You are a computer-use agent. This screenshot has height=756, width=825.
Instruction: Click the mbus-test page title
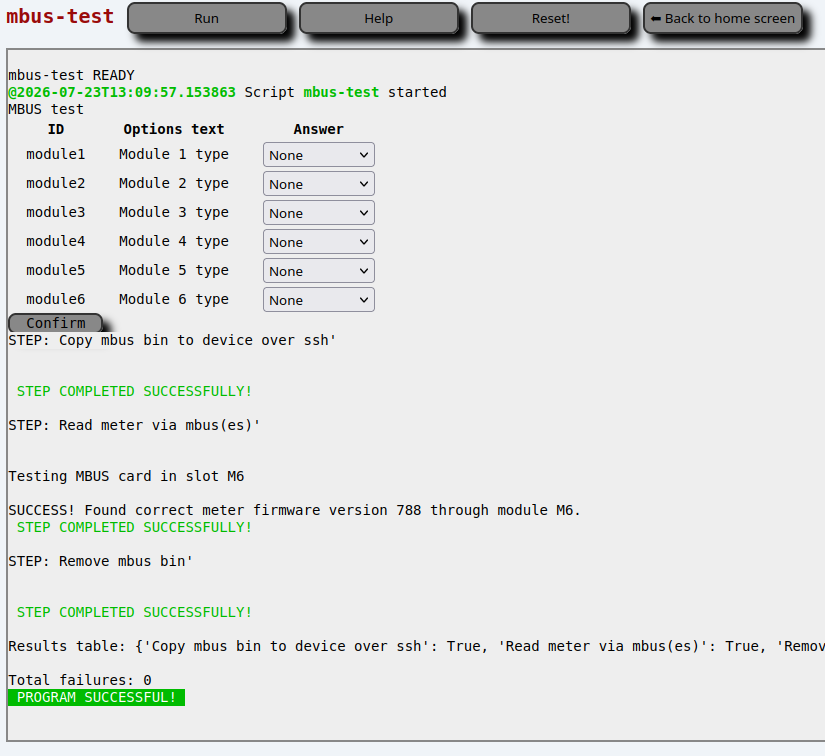pyautogui.click(x=60, y=16)
